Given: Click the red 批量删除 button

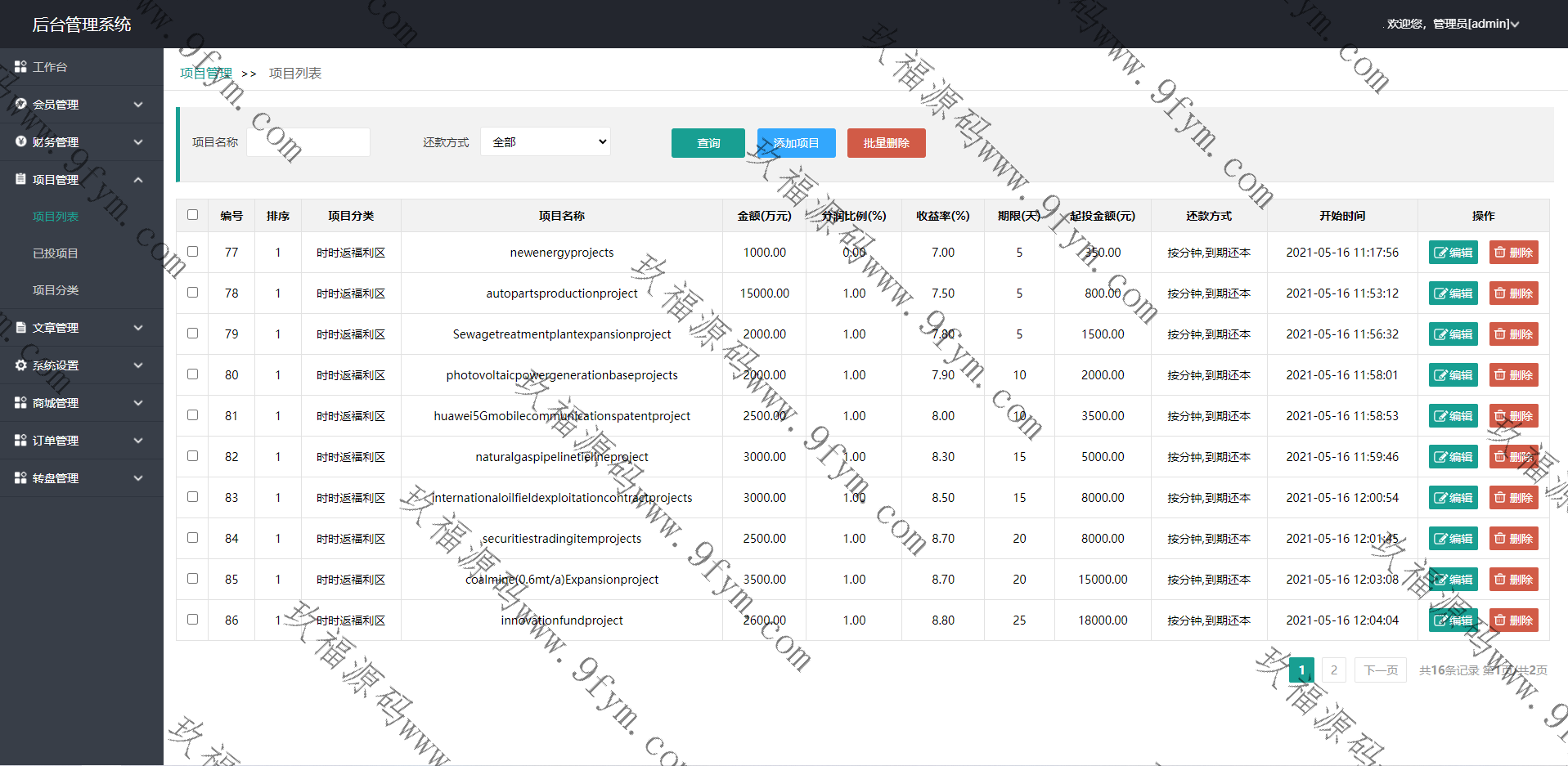Looking at the screenshot, I should 886,143.
